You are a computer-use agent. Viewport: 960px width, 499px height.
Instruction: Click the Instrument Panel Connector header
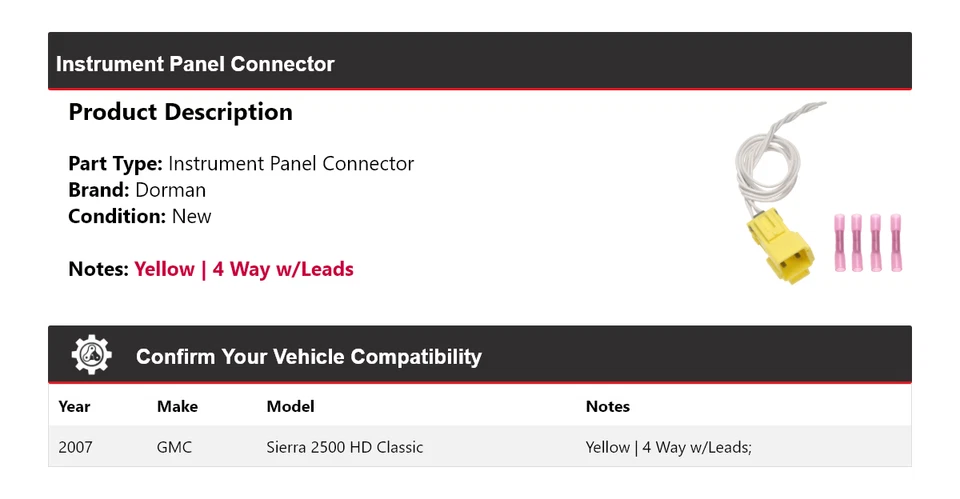195,64
